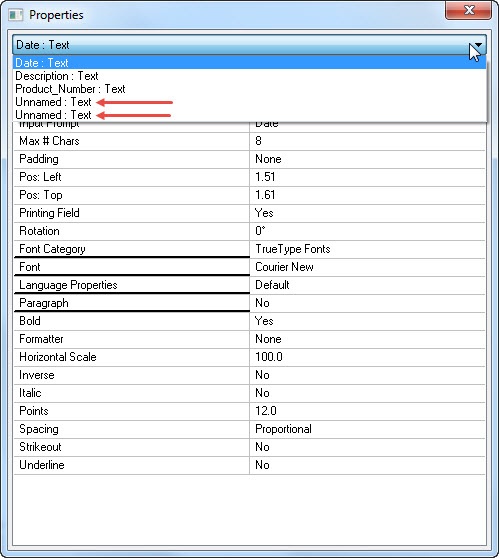Edit the Pos: Left value 1.51
499x558 pixels.
[x=367, y=177]
